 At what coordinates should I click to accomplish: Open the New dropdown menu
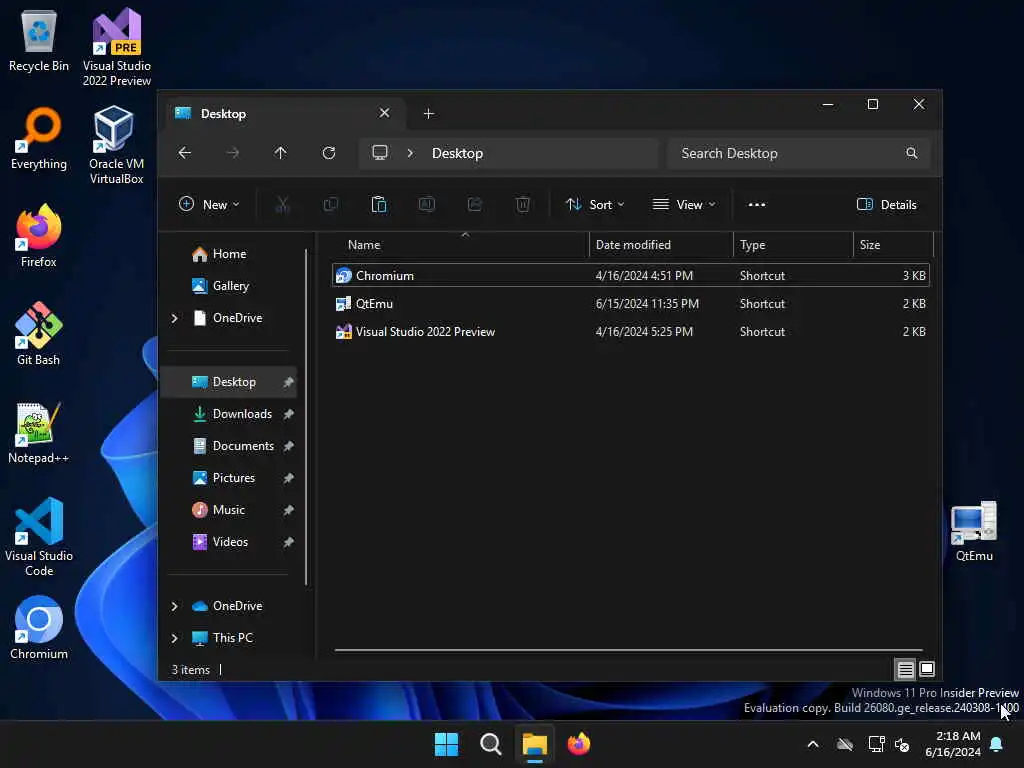point(209,204)
